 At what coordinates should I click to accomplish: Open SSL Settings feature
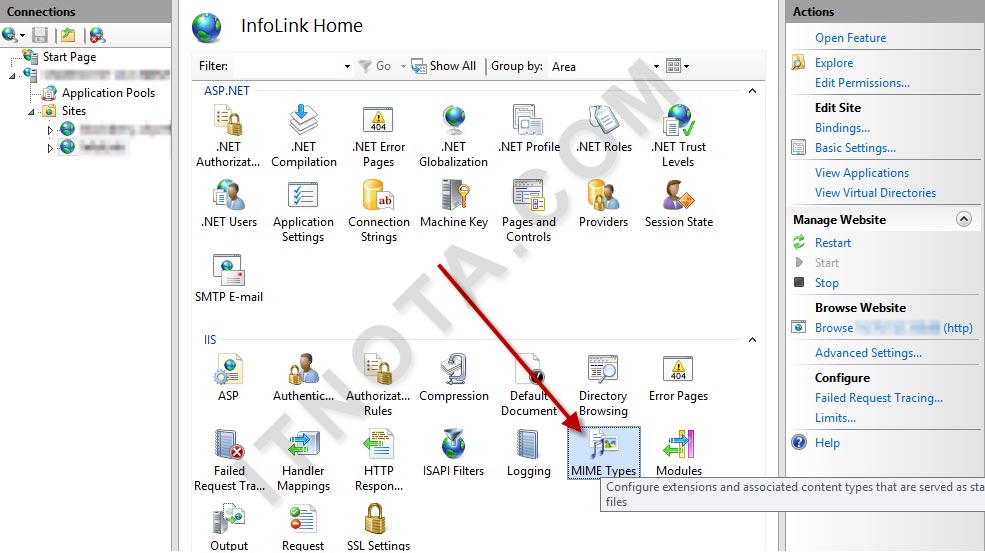click(378, 527)
